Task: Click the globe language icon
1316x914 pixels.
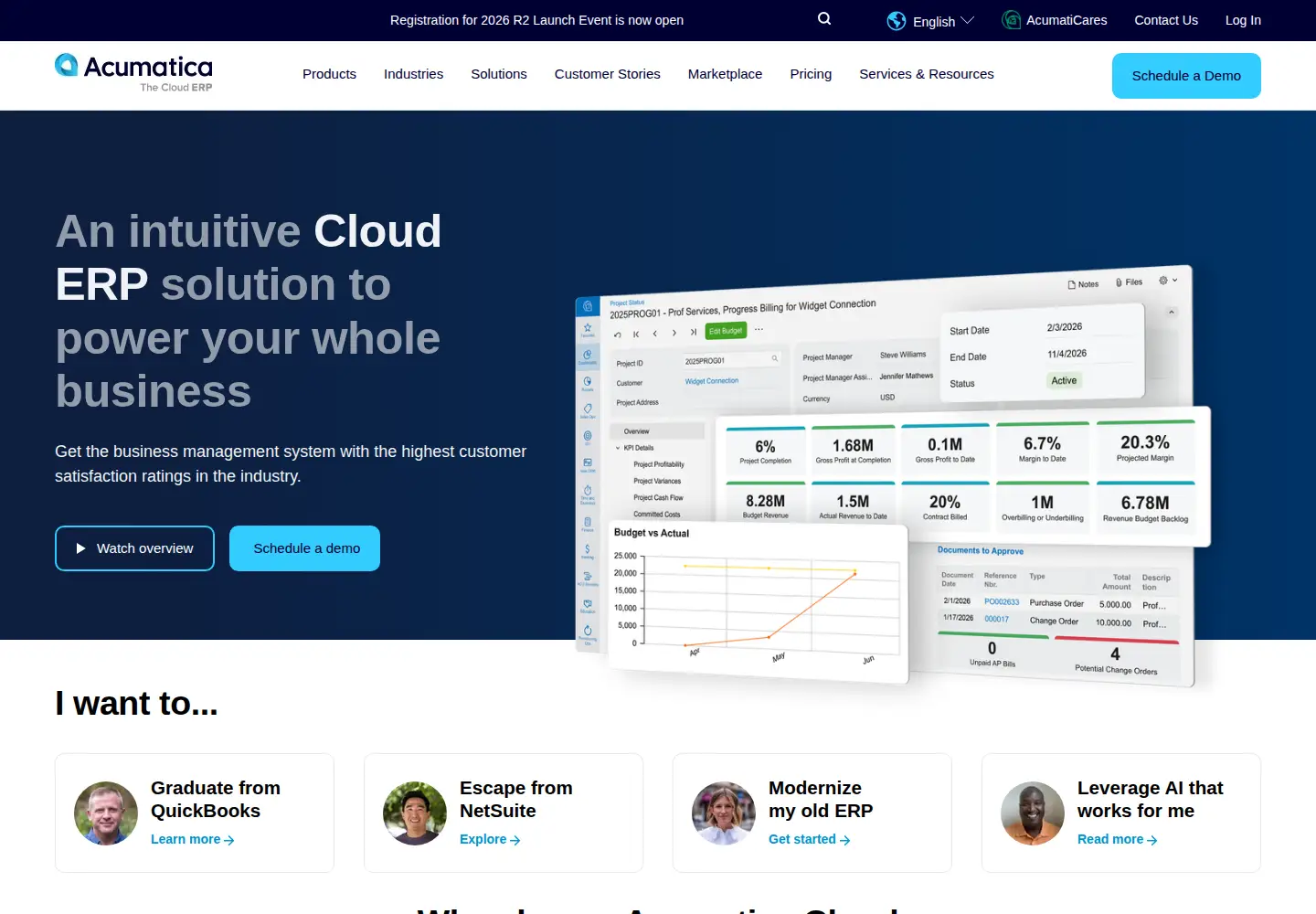Action: [897, 21]
